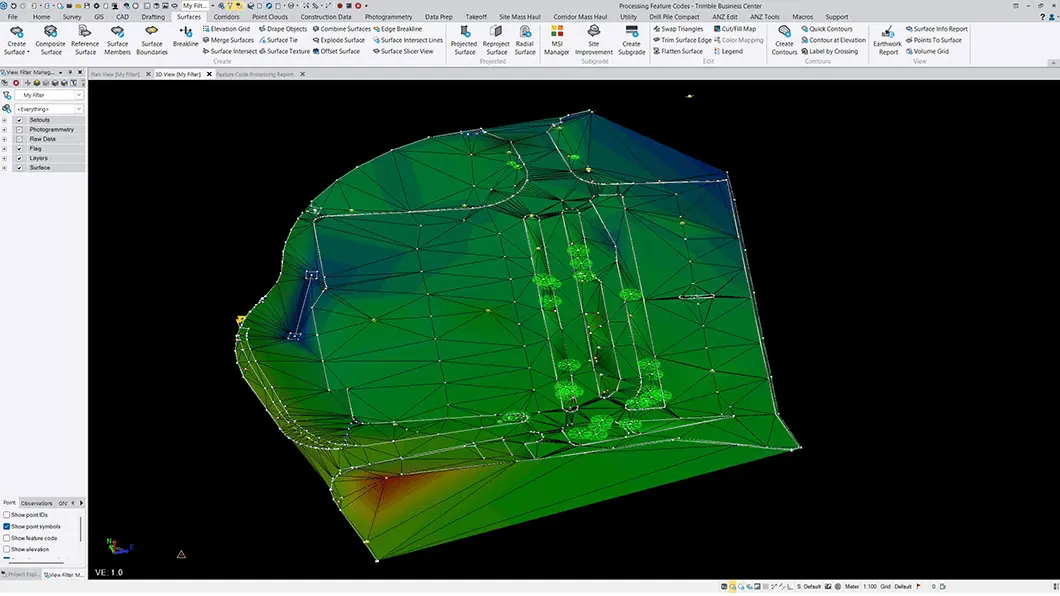This screenshot has width=1060, height=596.
Task: Expand the Layers tree node
Action: (4, 158)
